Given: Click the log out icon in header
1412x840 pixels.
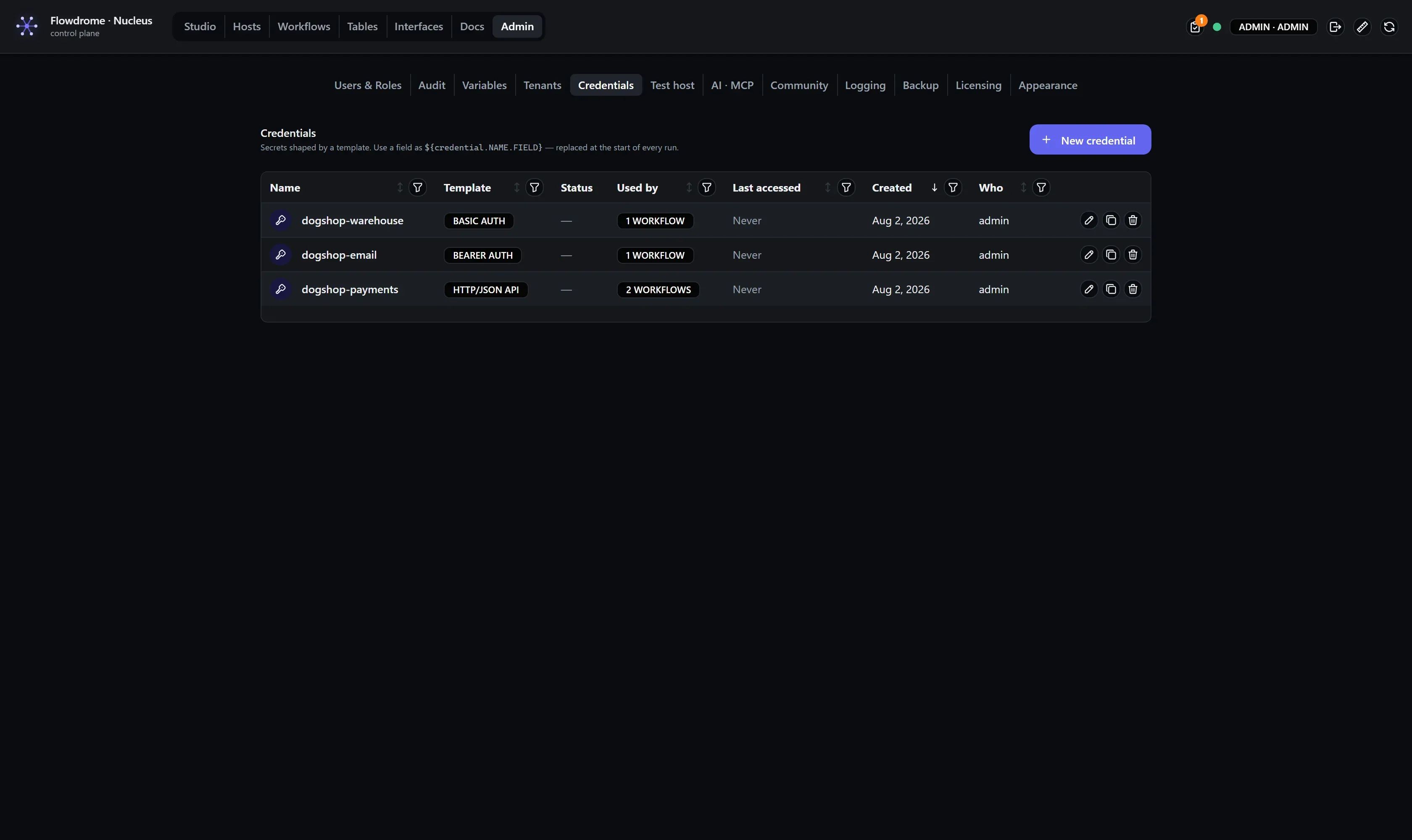Looking at the screenshot, I should [1335, 26].
